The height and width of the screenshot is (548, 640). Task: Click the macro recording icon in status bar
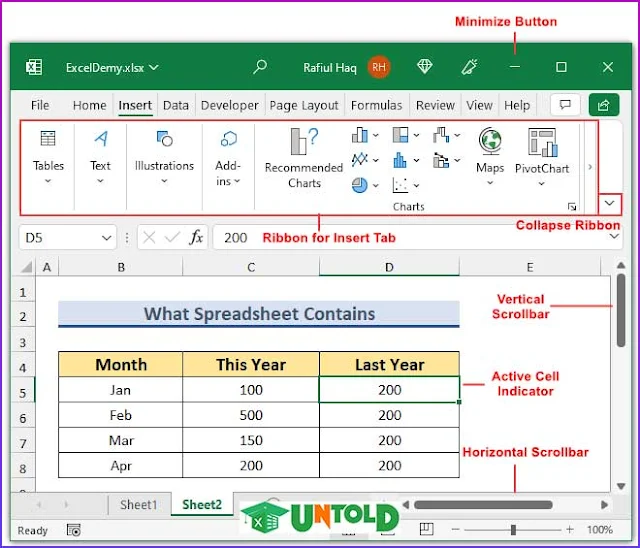click(x=73, y=530)
